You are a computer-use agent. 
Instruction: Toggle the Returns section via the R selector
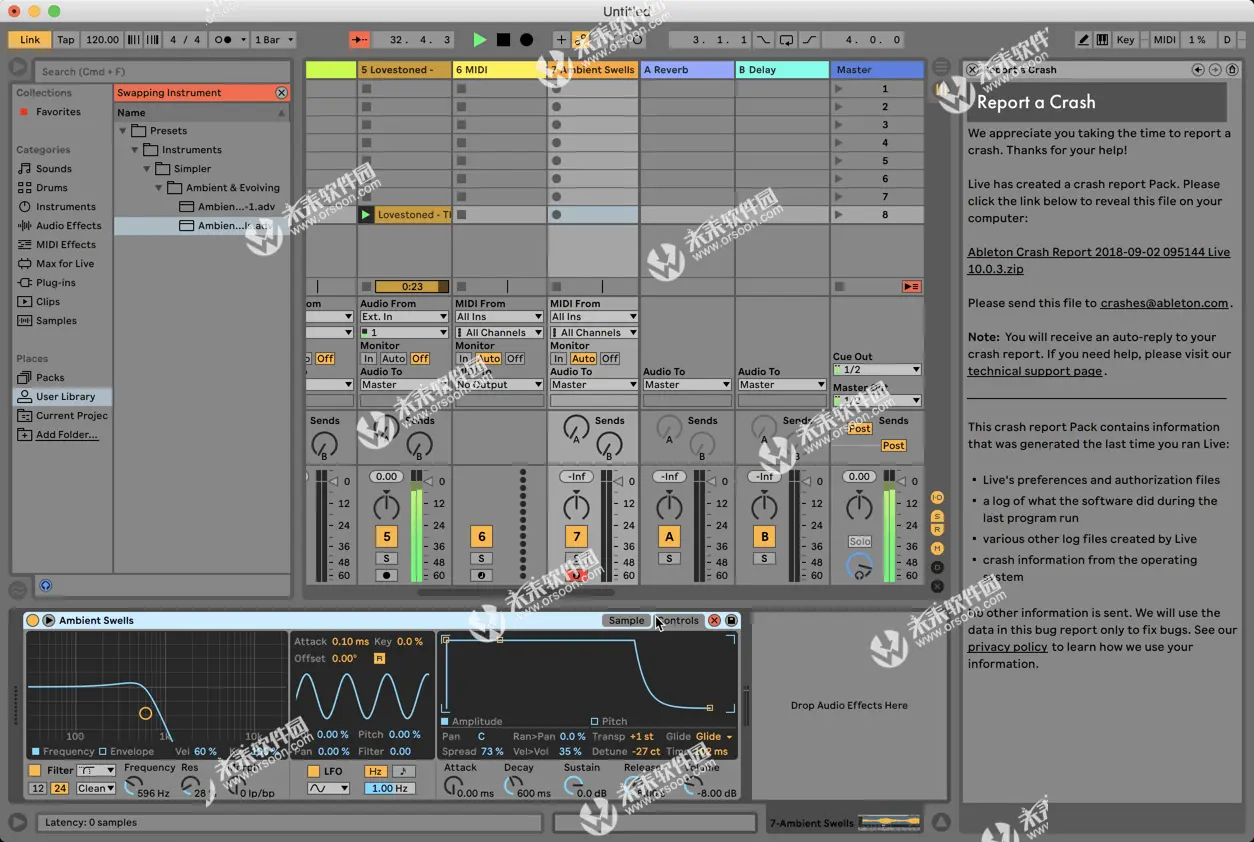[937, 530]
